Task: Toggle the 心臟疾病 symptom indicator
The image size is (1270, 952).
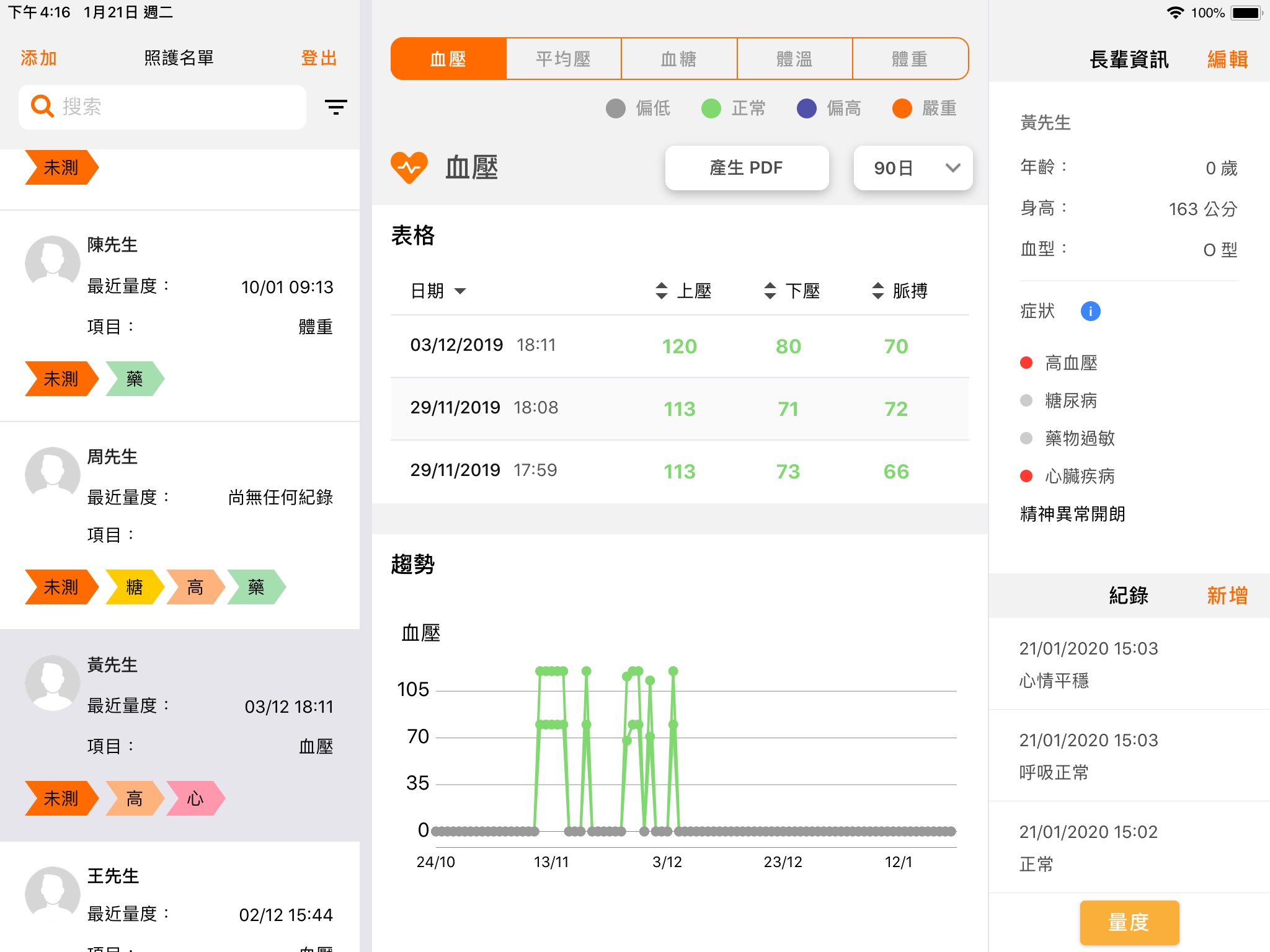Action: [x=1026, y=476]
